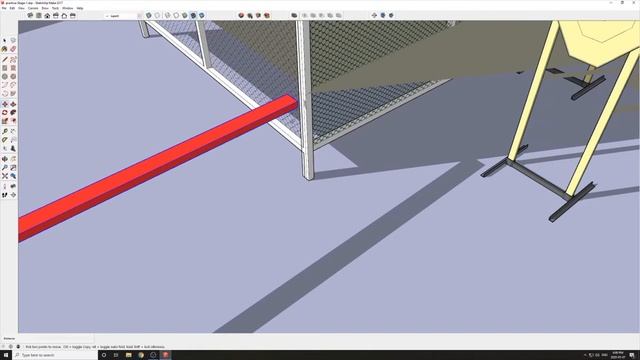Choose the Axes tool
Screen dimensions: 640x360
pos(4,149)
